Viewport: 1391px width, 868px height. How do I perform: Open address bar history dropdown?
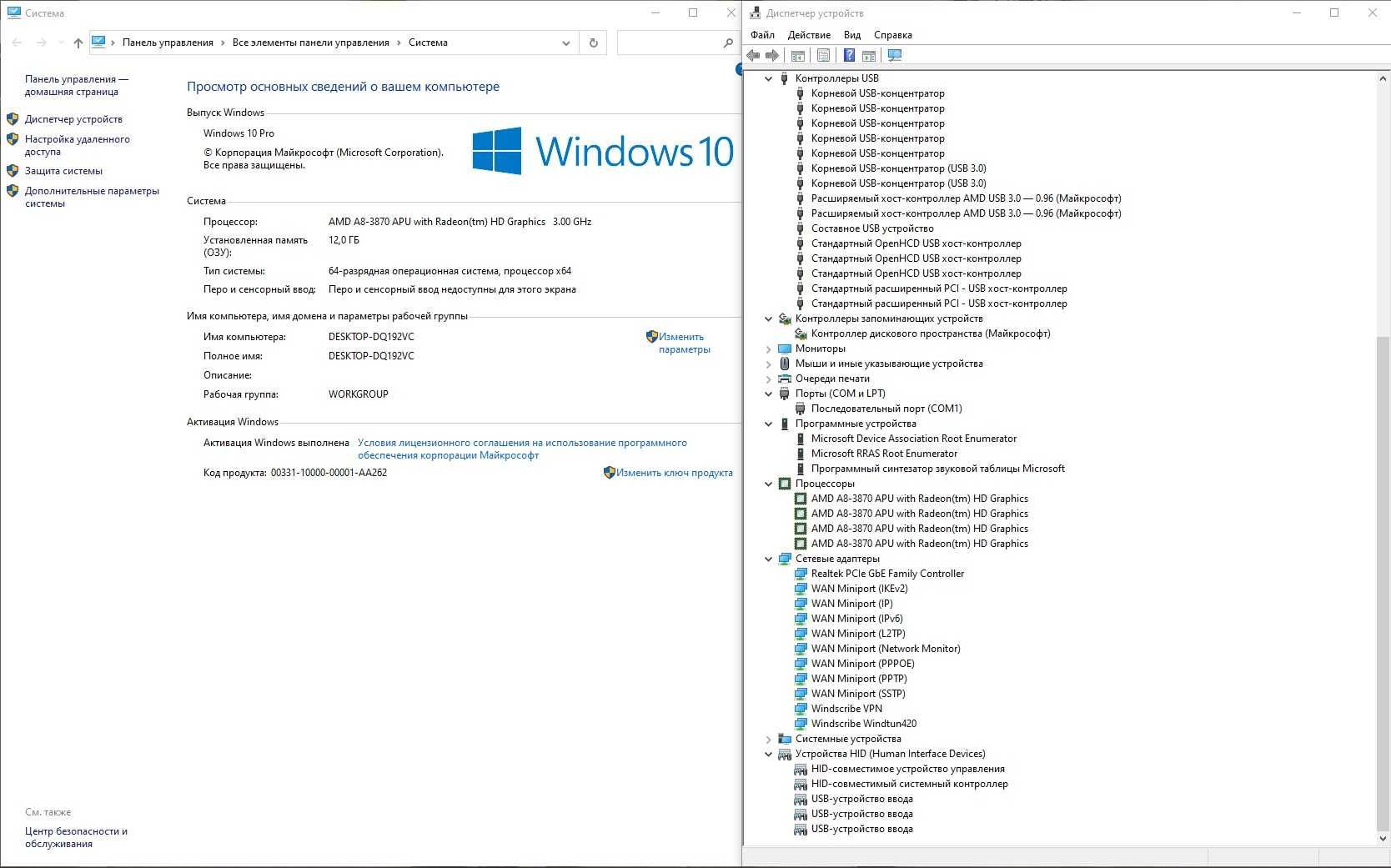pos(566,43)
